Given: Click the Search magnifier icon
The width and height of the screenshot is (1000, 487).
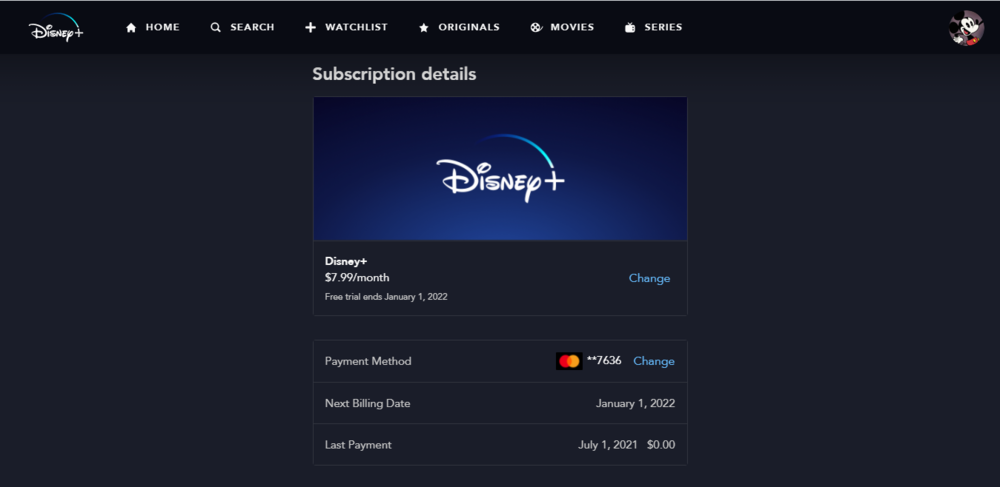Looking at the screenshot, I should (x=216, y=28).
